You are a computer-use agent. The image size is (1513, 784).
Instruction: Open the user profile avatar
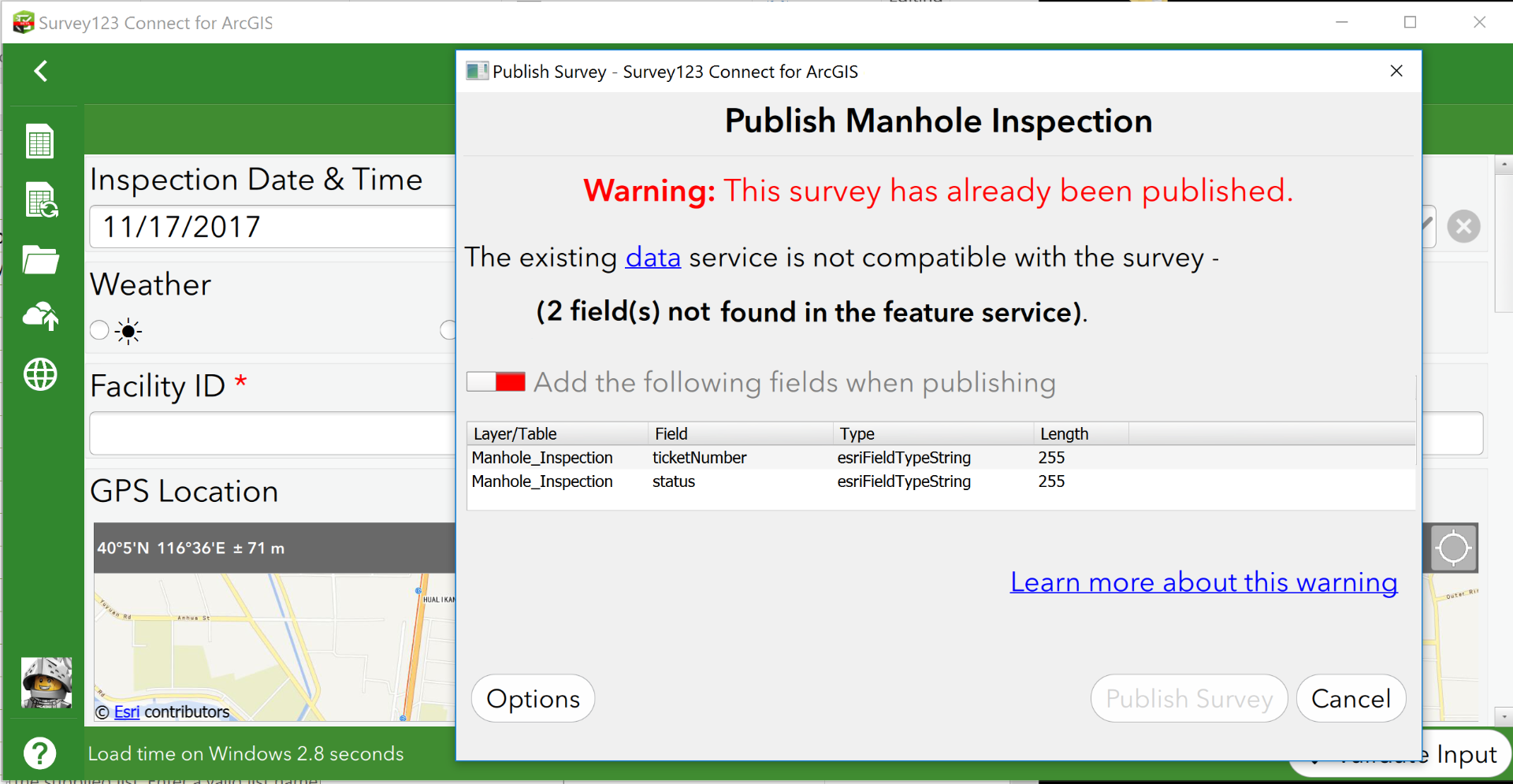[x=46, y=682]
